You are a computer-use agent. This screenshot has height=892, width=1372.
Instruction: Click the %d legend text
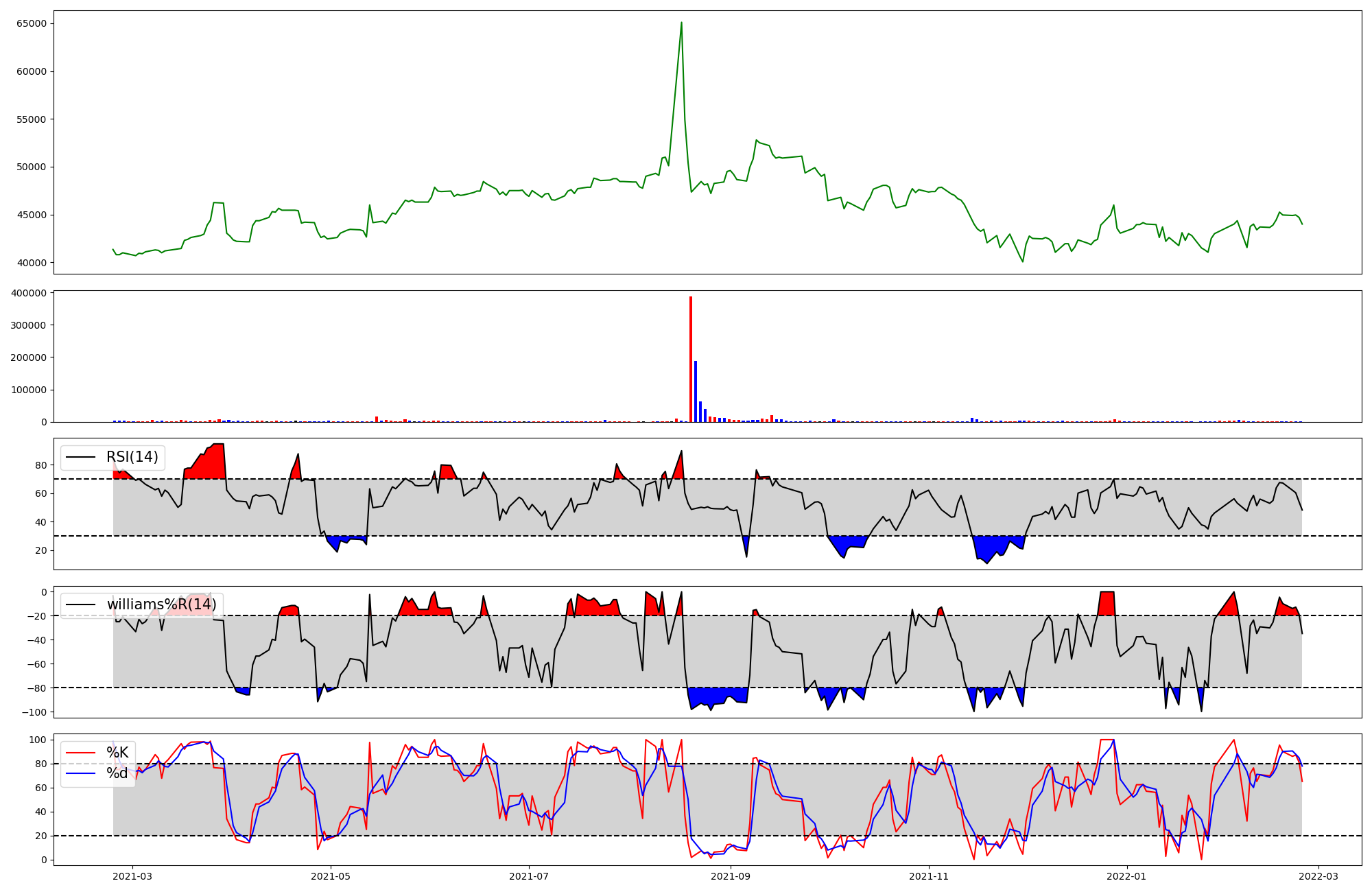coord(117,773)
